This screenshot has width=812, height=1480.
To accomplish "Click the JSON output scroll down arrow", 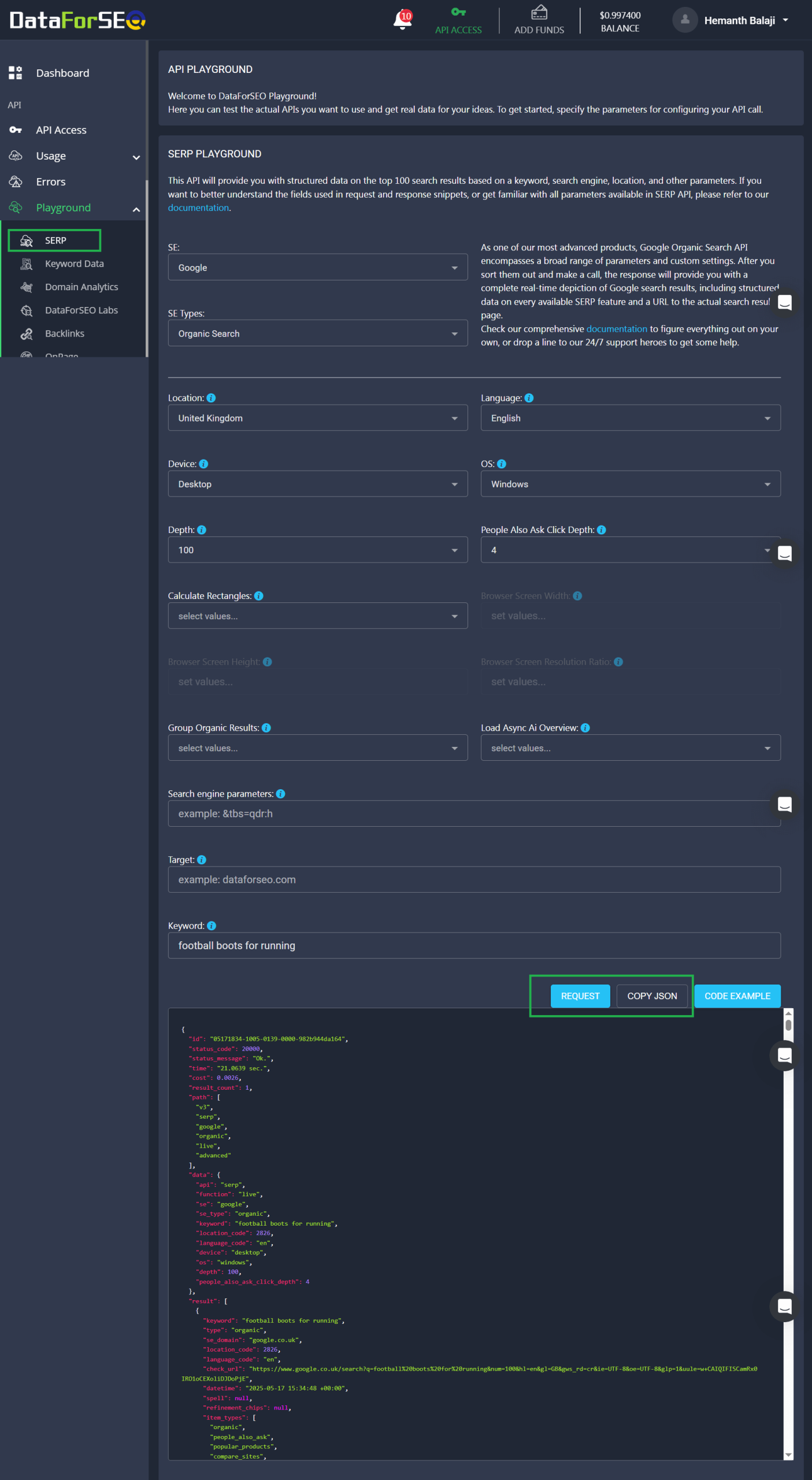I will (788, 1455).
